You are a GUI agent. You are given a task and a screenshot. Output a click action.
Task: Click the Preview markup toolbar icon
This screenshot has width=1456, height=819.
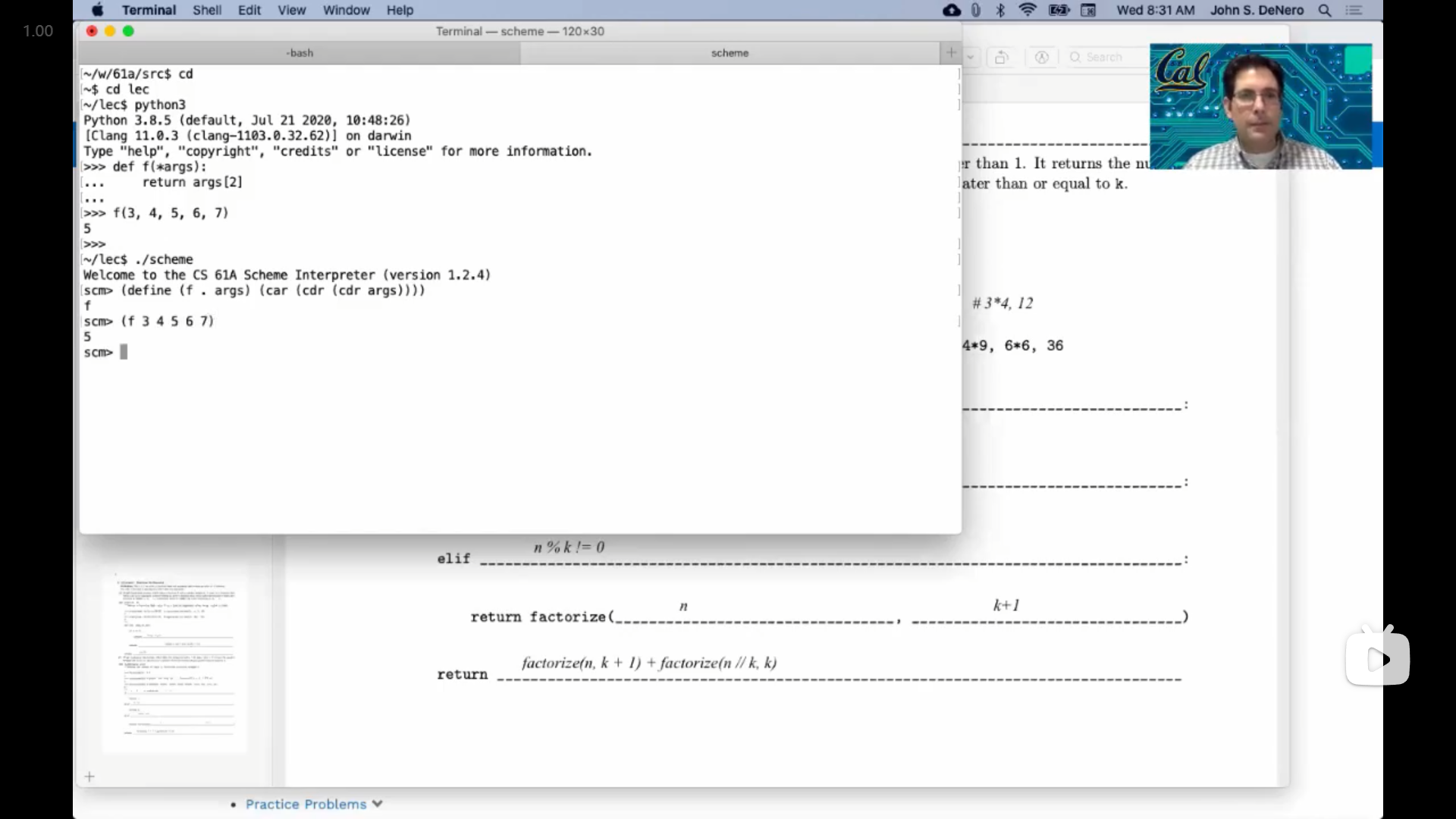(x=1041, y=58)
